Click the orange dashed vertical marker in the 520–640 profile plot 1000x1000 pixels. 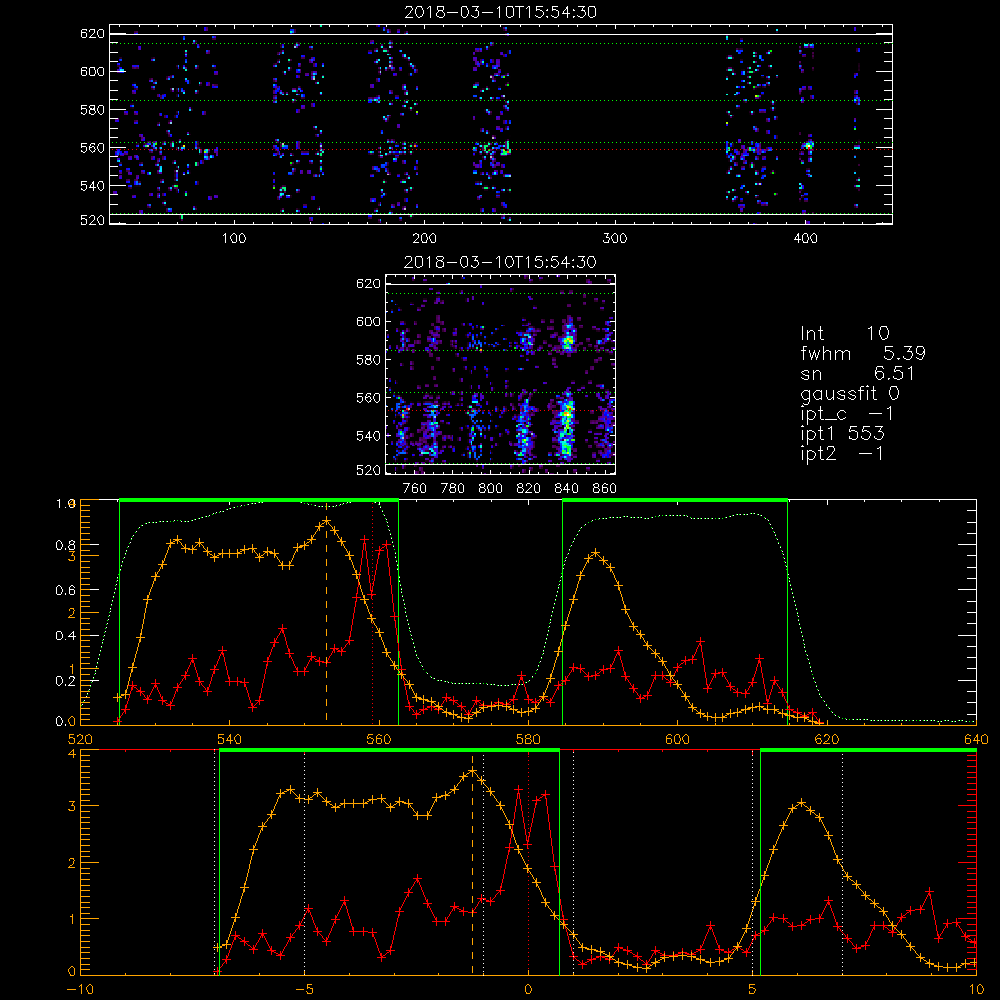click(327, 614)
